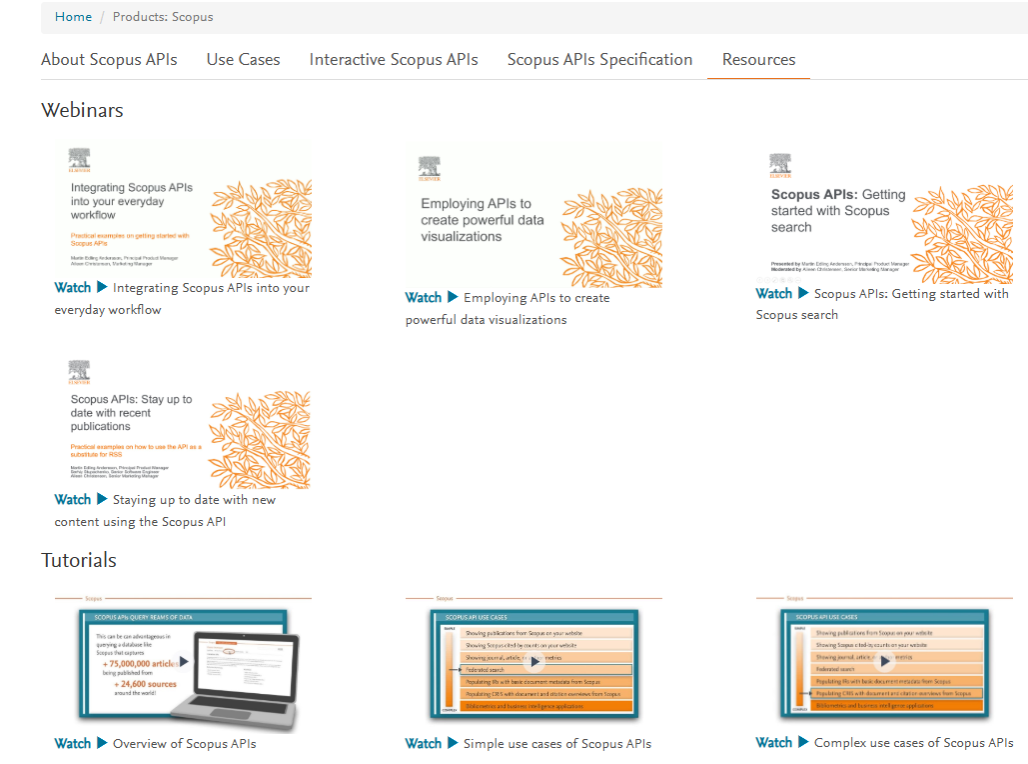Open the Stay up to date webinar thumbnail
1028x764 pixels.
[183, 420]
